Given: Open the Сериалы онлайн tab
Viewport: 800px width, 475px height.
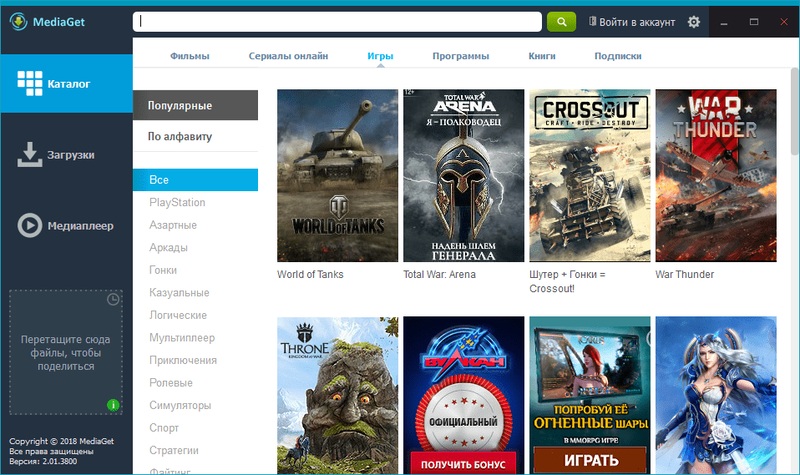Looking at the screenshot, I should (288, 57).
